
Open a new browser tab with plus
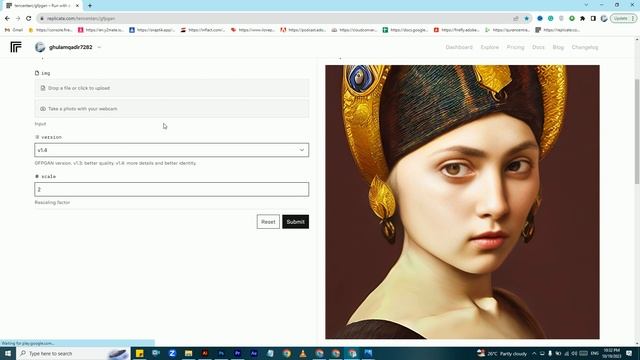90,6
